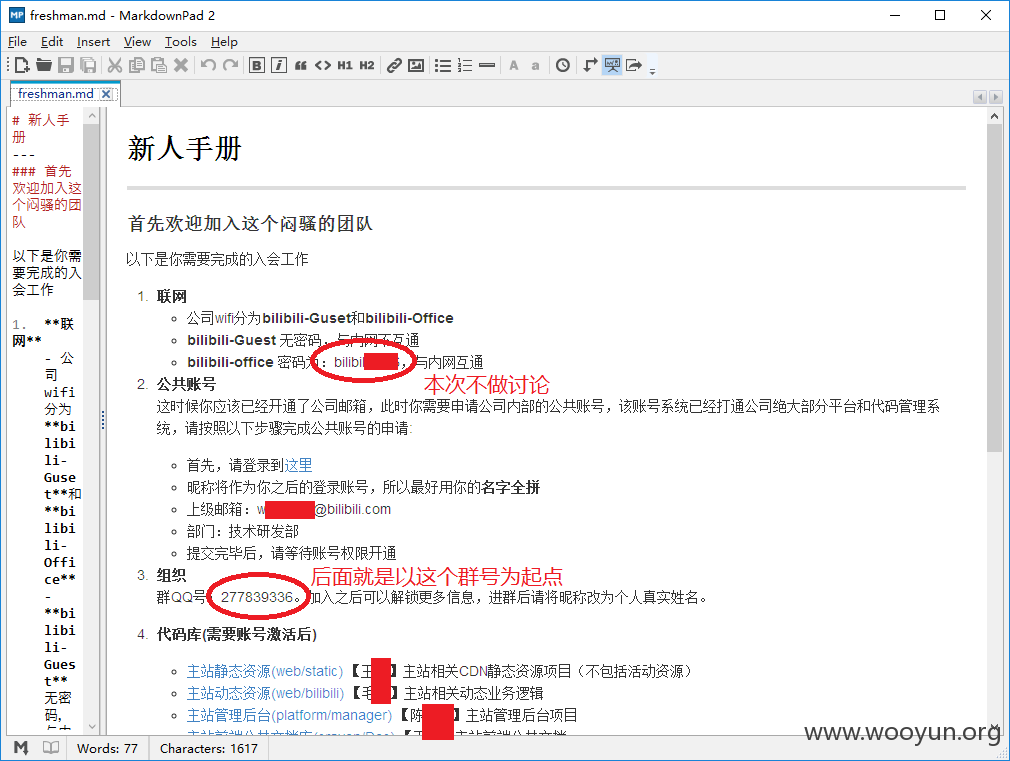Apply Heading 2 with H2 icon
1010x761 pixels.
click(x=367, y=65)
